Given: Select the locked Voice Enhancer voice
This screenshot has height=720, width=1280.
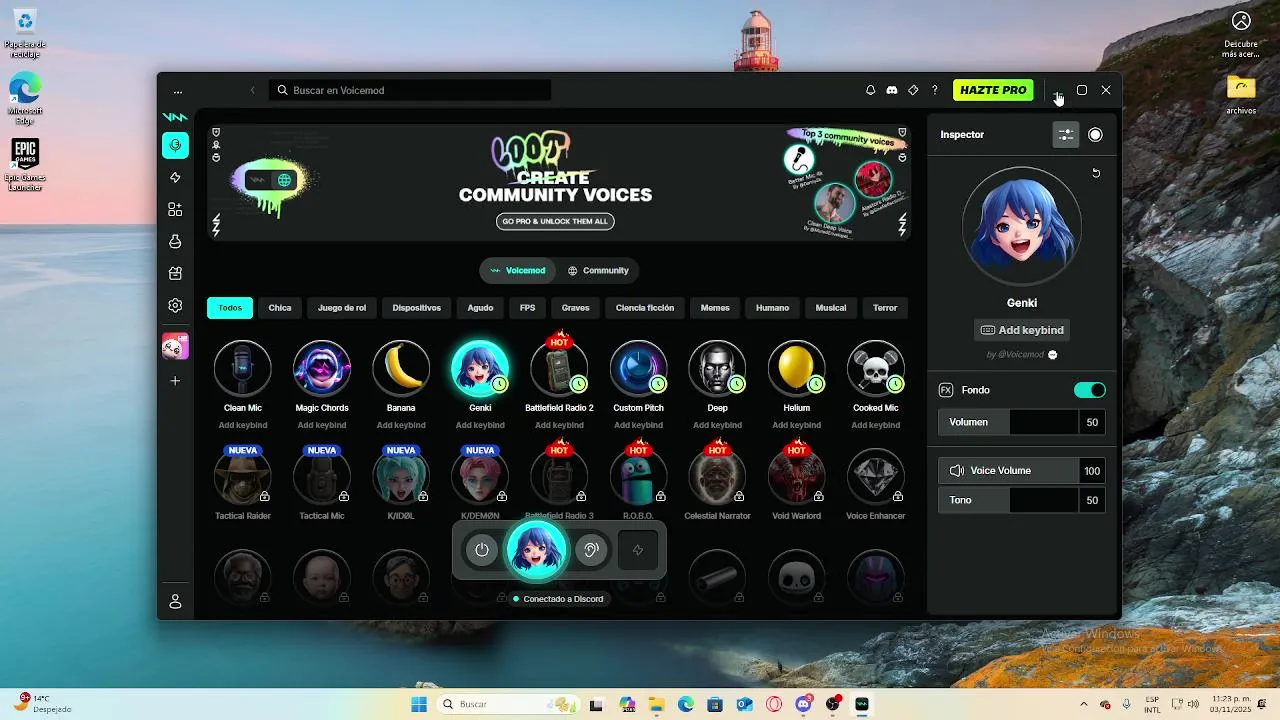Looking at the screenshot, I should click(876, 477).
